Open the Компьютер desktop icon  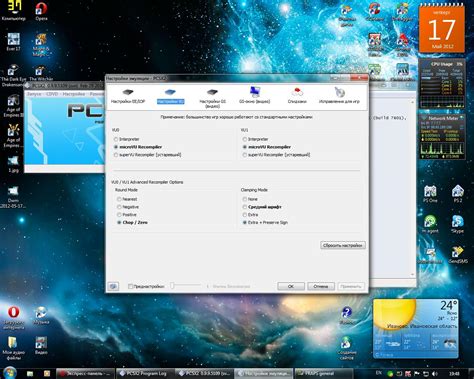13,10
